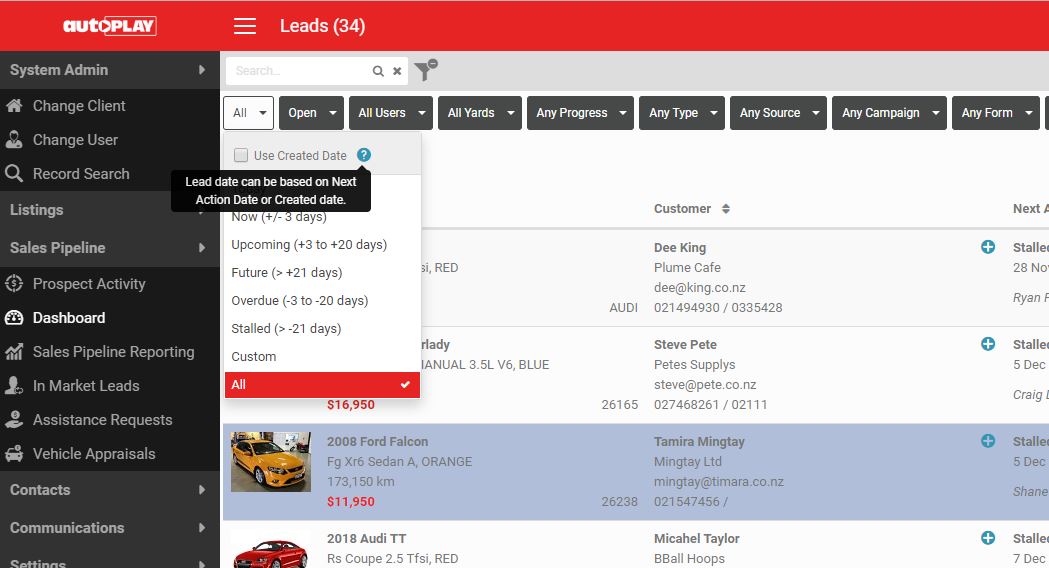Screen dimensions: 1049x568
Task: Click the plus icon on Dee King's row
Action: (x=987, y=247)
